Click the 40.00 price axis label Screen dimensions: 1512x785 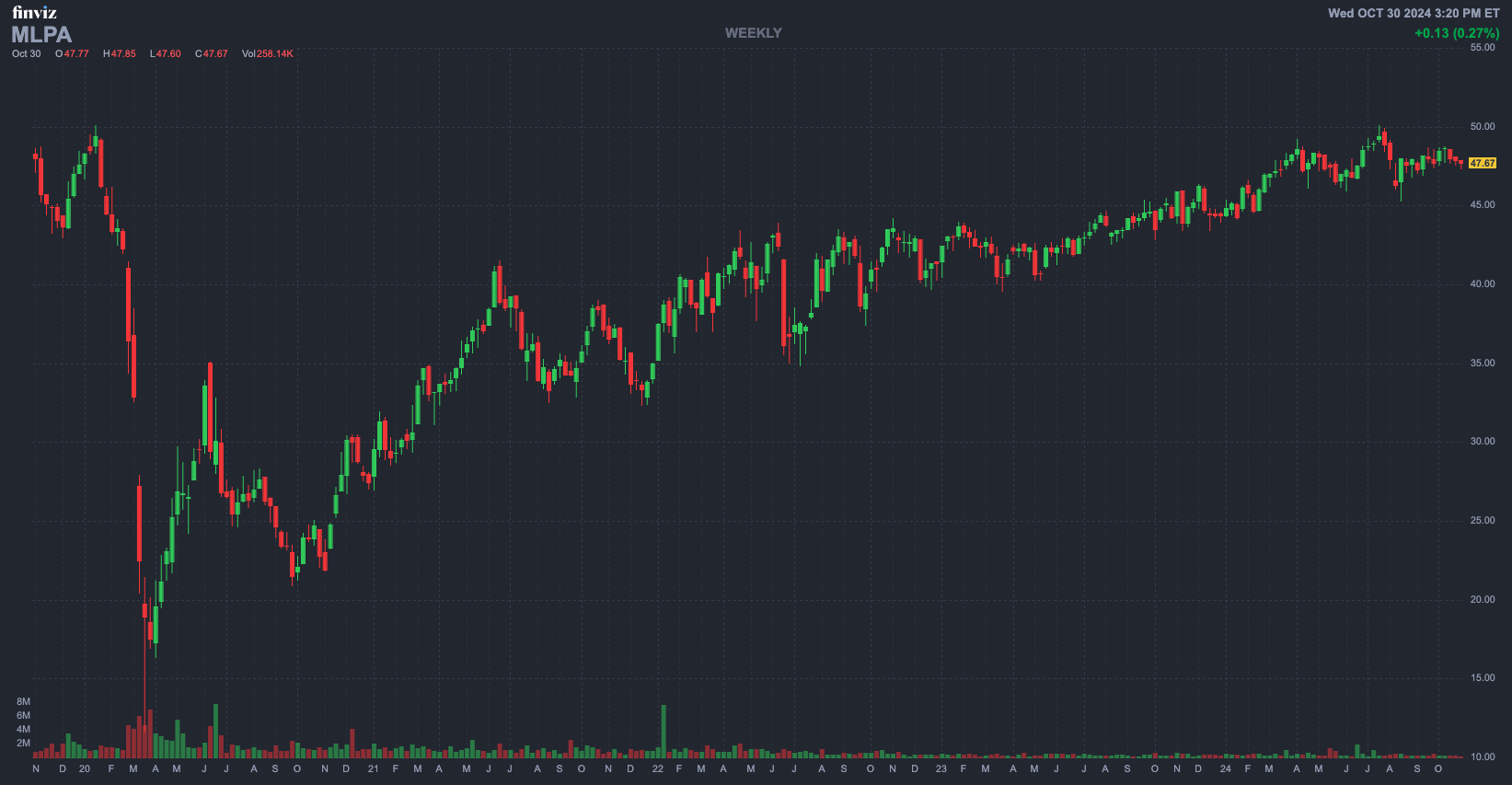pyautogui.click(x=1483, y=284)
